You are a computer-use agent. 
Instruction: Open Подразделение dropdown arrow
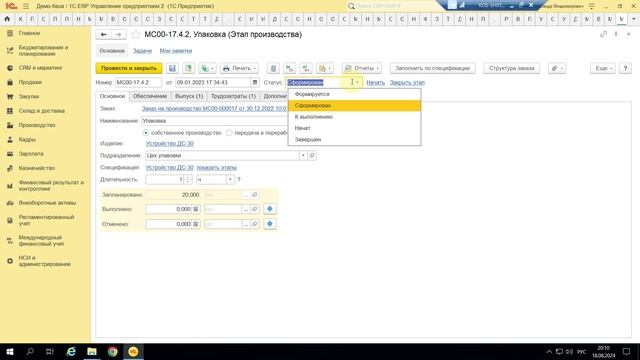click(303, 156)
